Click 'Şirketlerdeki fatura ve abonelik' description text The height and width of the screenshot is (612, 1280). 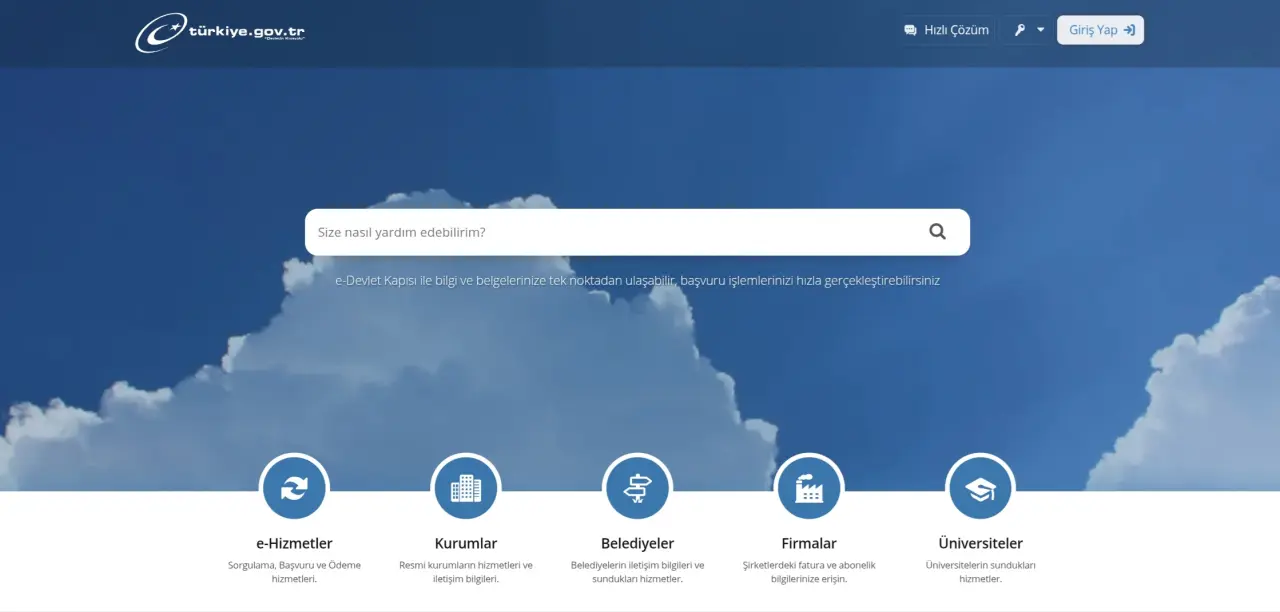coord(809,572)
